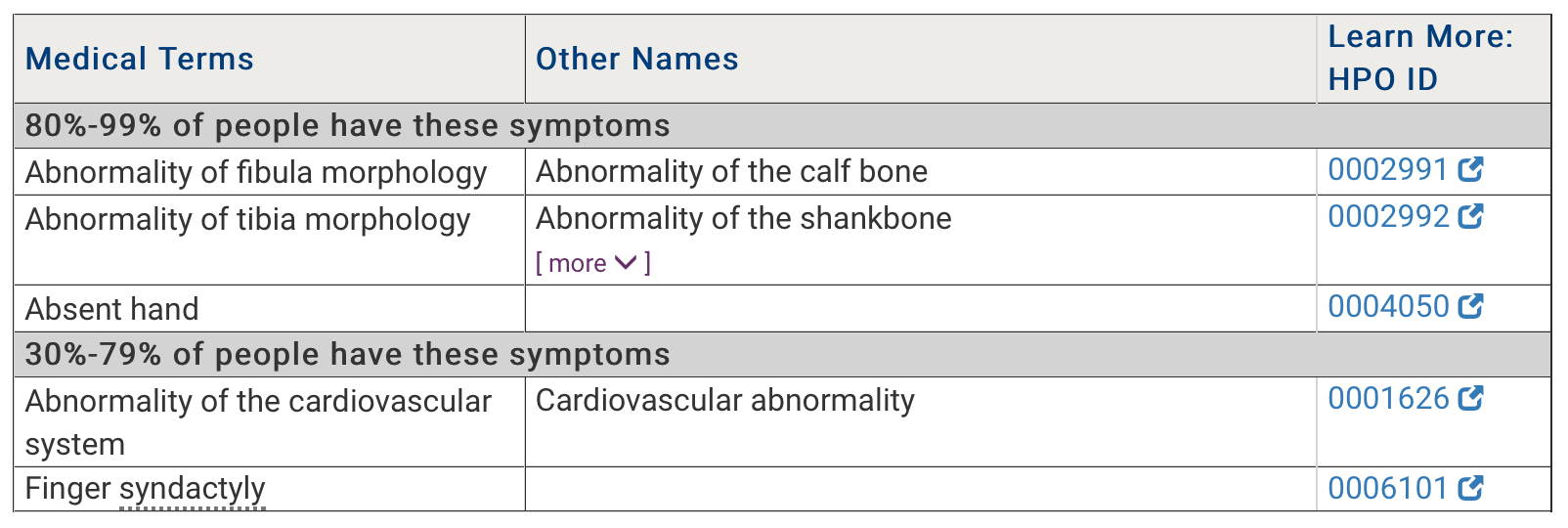Open the HPO ID 0001626 number link

(1388, 399)
